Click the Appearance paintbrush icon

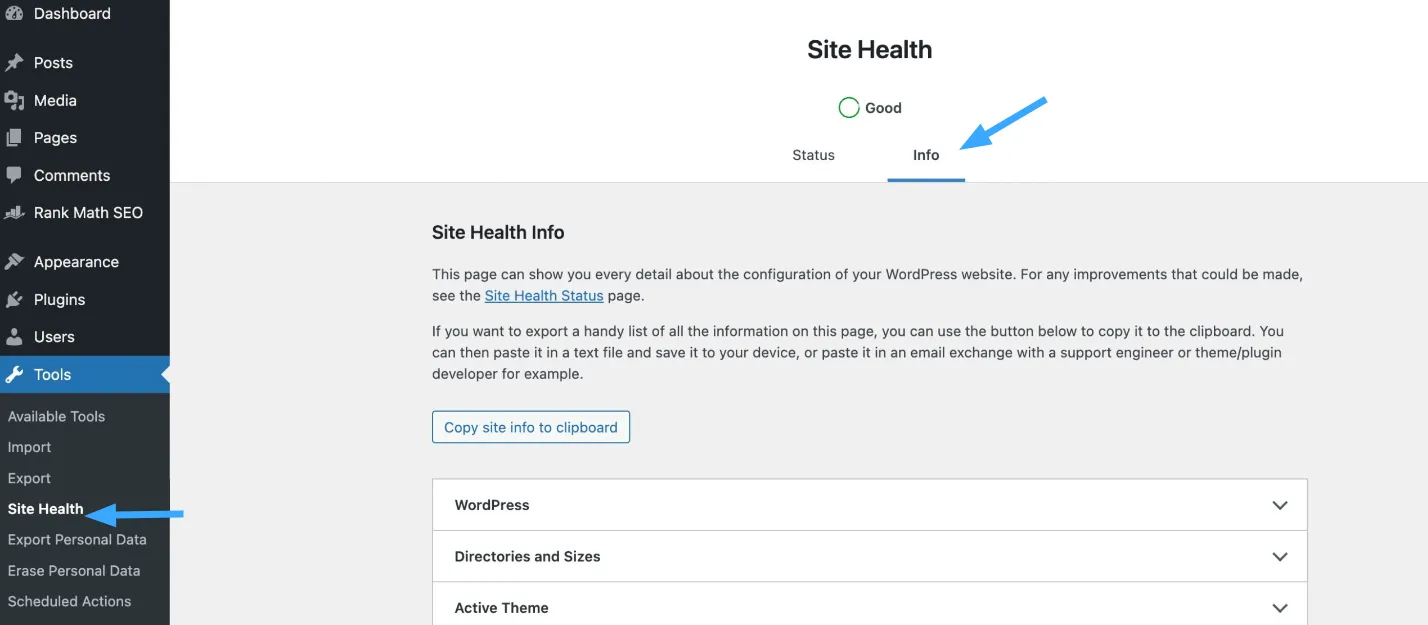14,262
